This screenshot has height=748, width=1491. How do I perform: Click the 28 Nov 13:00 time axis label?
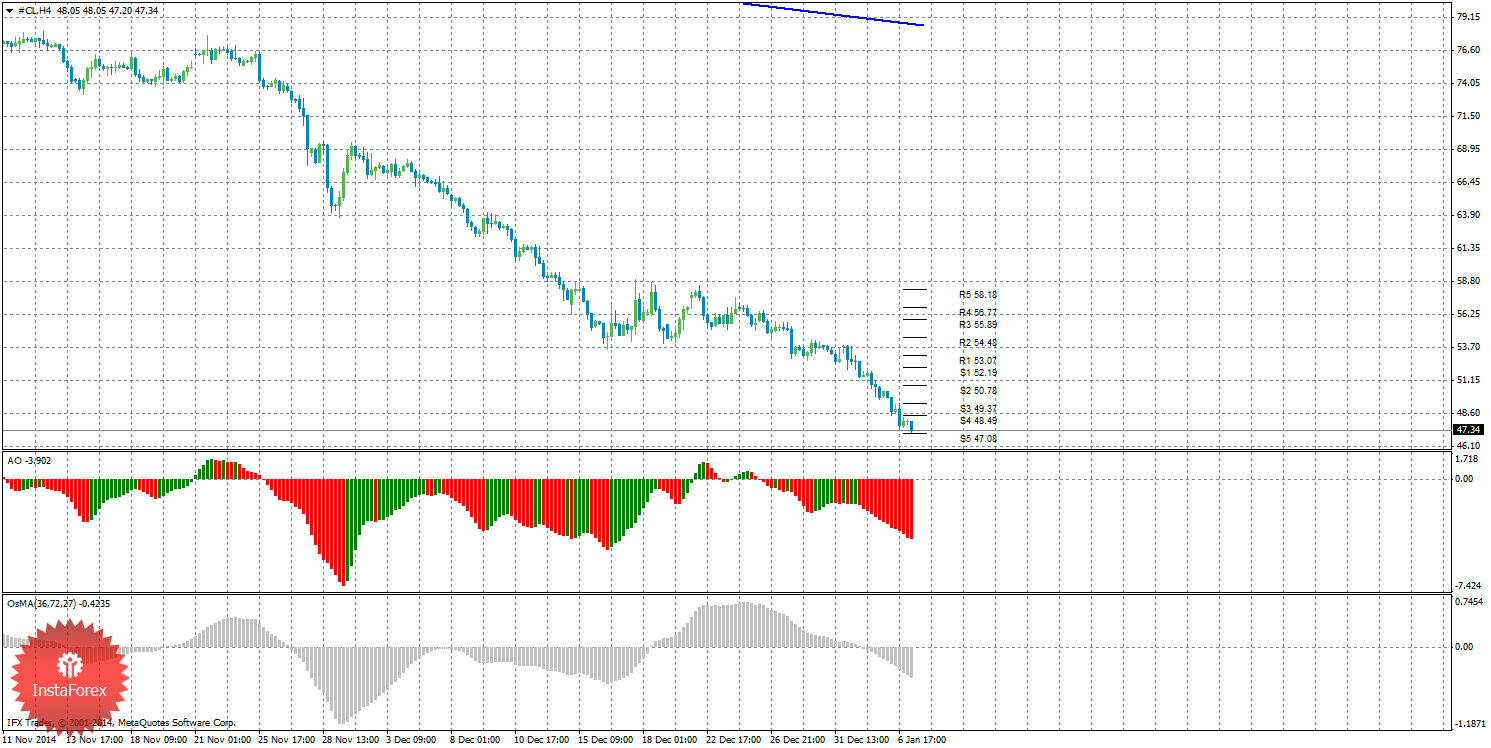350,740
